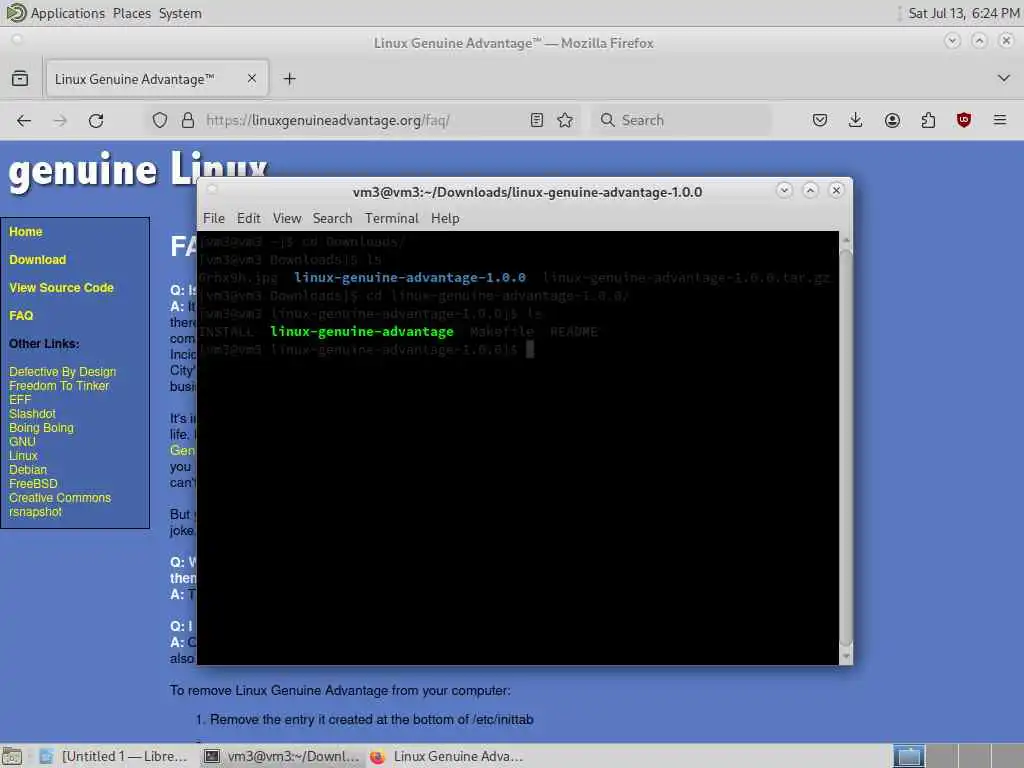Click the clock showing Sat Jul 13

[964, 13]
